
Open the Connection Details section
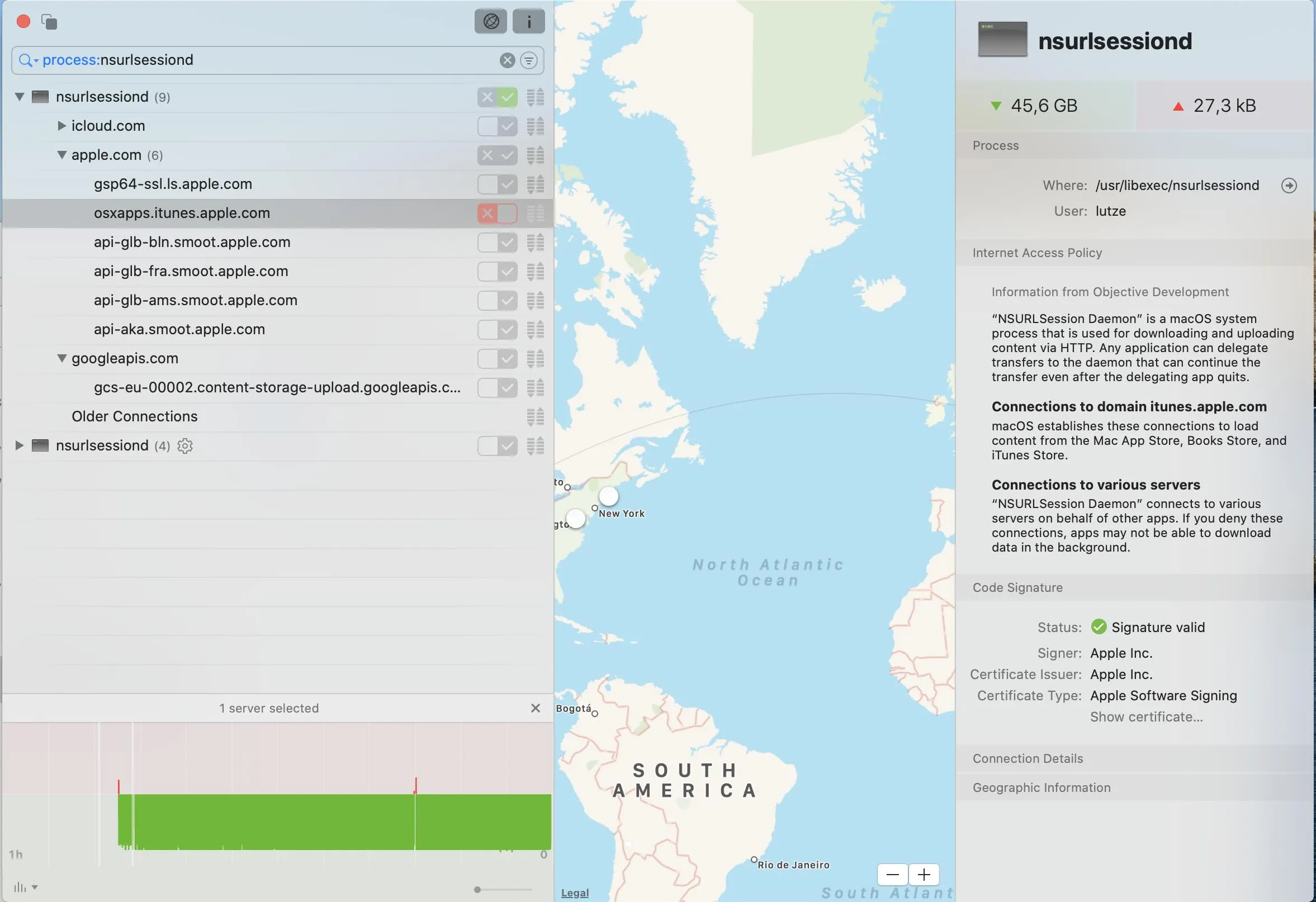(x=1027, y=758)
